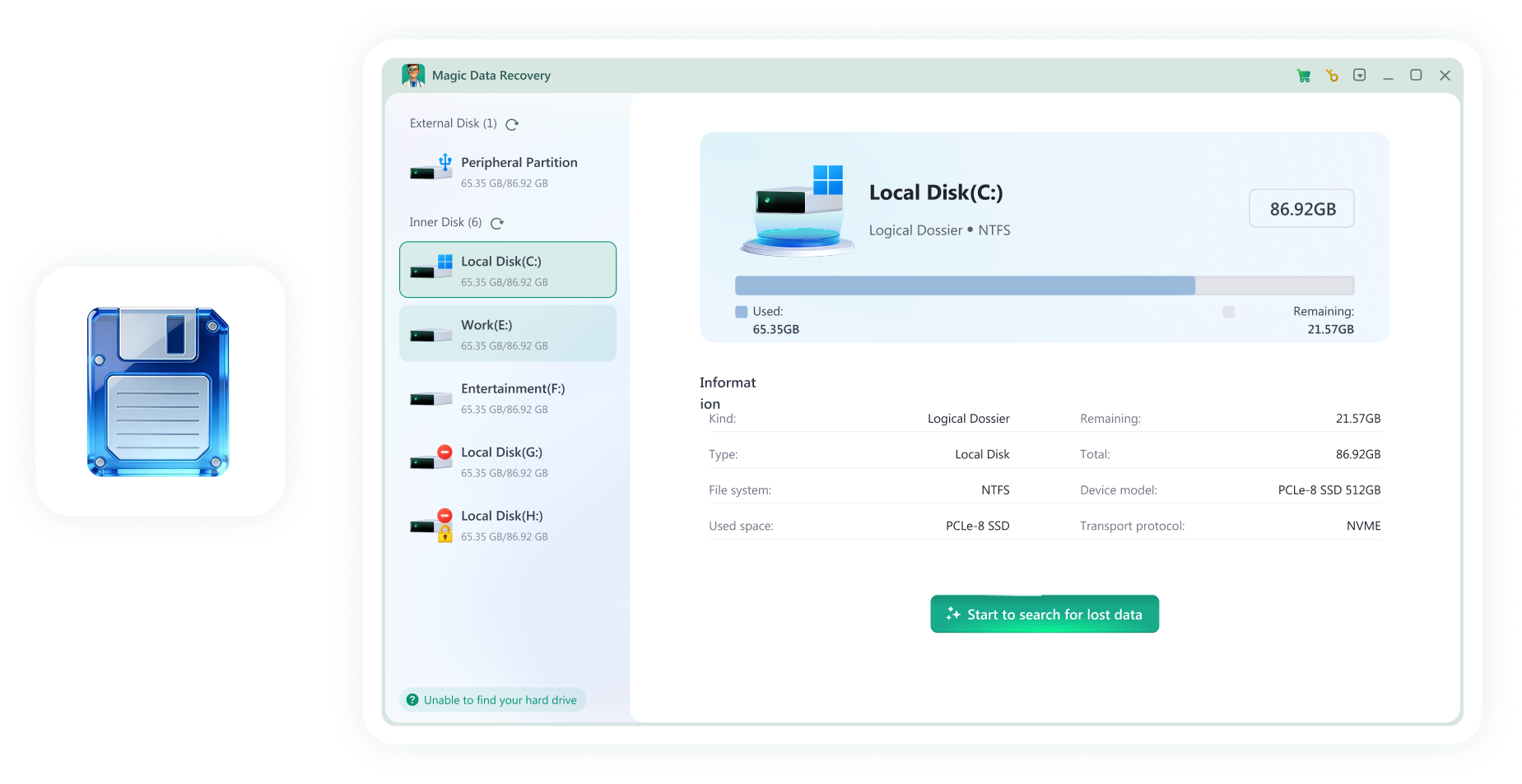Click the Remaining value 21.57GB in table
The width and height of the screenshot is (1522, 784).
1358,419
